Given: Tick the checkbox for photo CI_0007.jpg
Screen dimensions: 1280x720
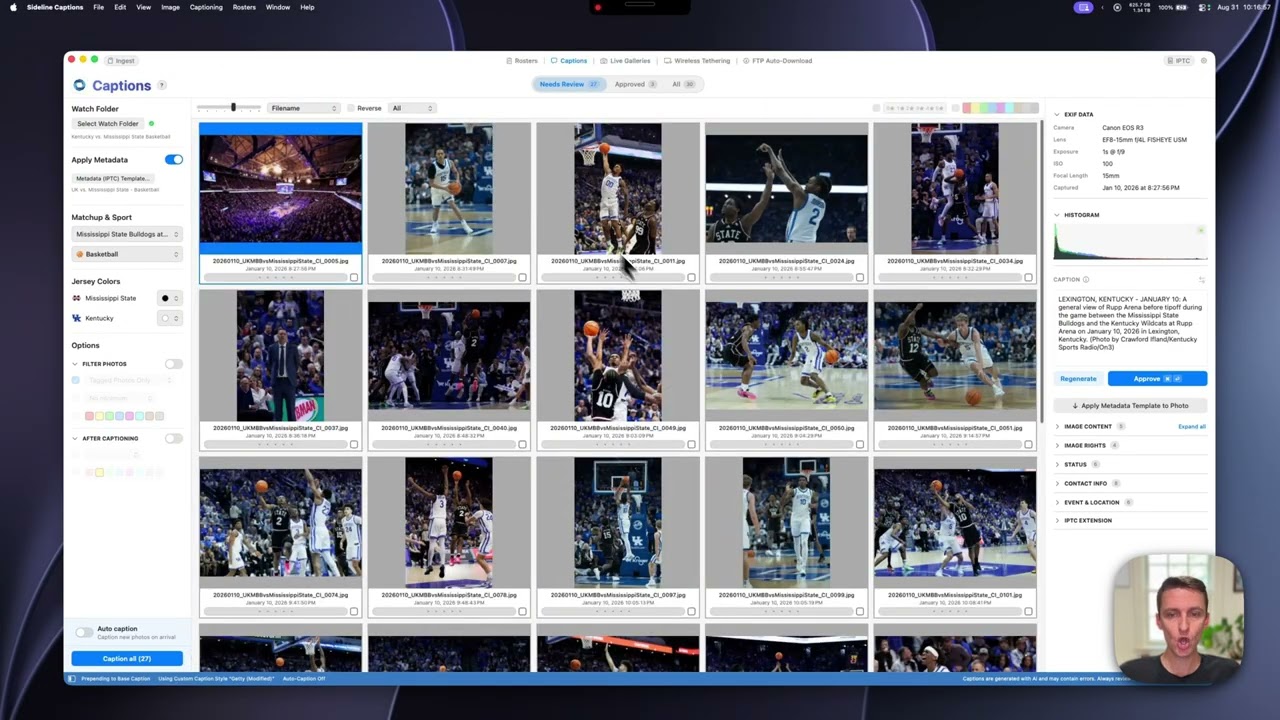Looking at the screenshot, I should (x=522, y=277).
